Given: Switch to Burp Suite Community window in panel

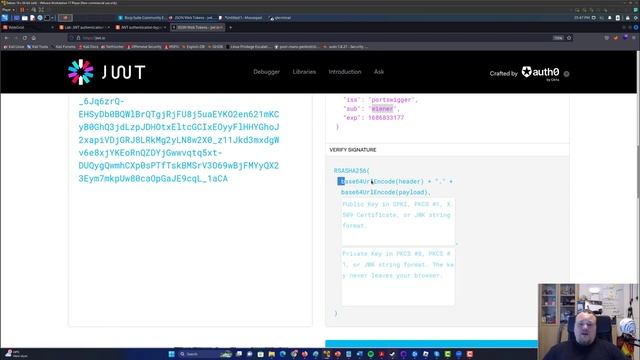Looking at the screenshot, I should click(x=142, y=18).
